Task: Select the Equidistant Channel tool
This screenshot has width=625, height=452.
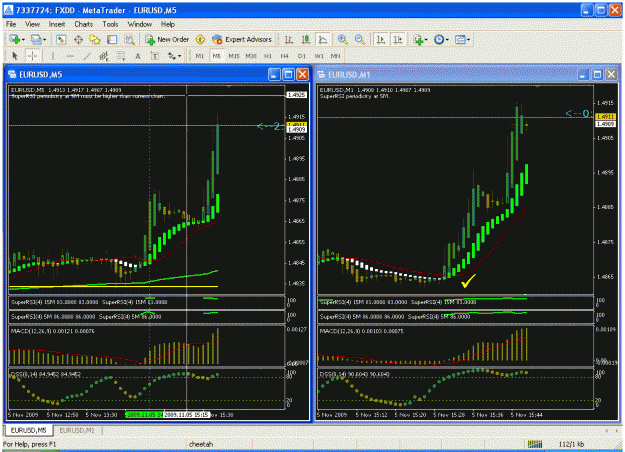Action: (x=104, y=56)
